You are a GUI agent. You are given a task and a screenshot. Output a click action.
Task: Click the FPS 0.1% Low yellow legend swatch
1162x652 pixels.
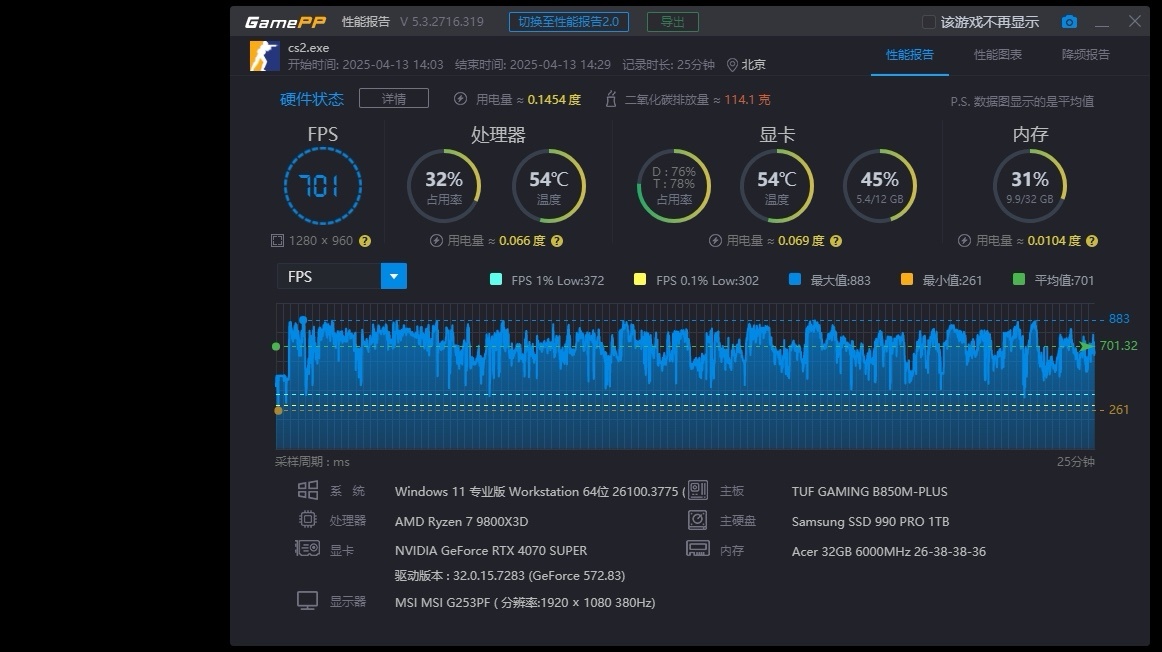pos(640,279)
